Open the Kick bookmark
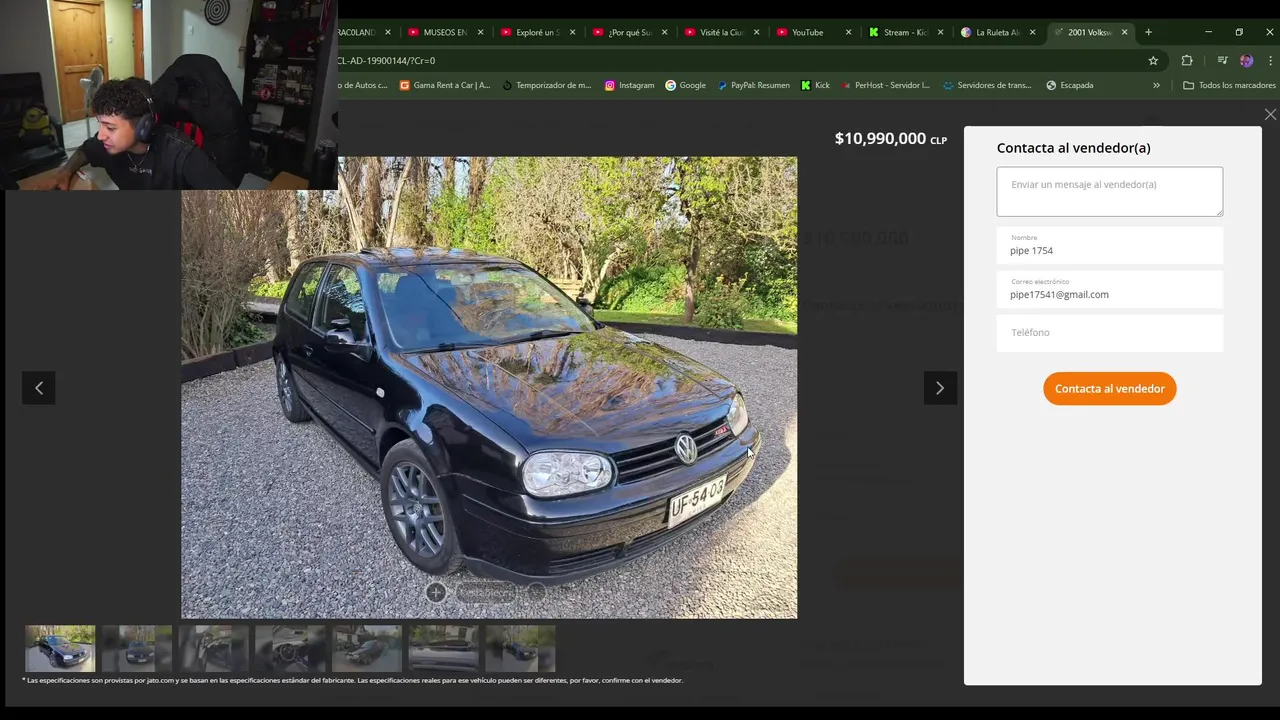The image size is (1280, 720). point(815,85)
